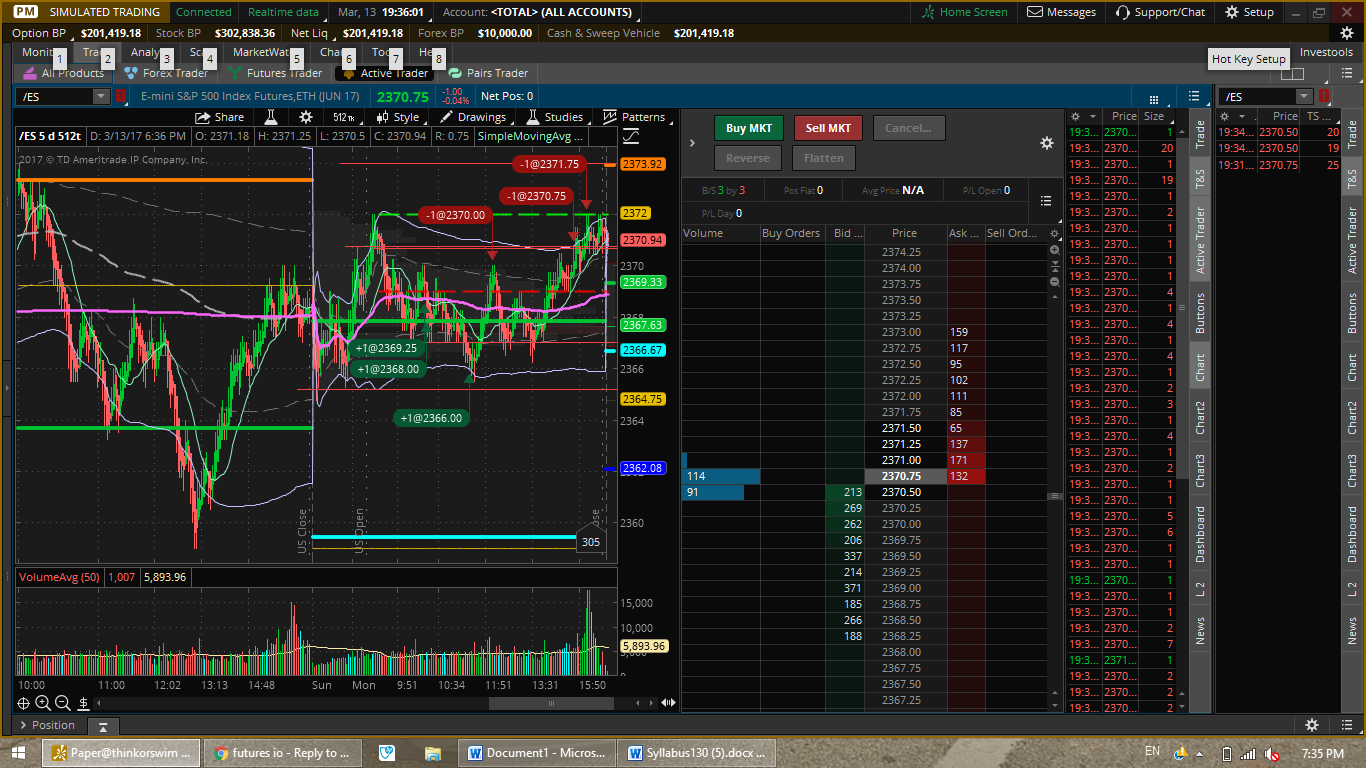Viewport: 1366px width, 768px height.
Task: Open File Explorer from taskbar
Action: point(432,752)
